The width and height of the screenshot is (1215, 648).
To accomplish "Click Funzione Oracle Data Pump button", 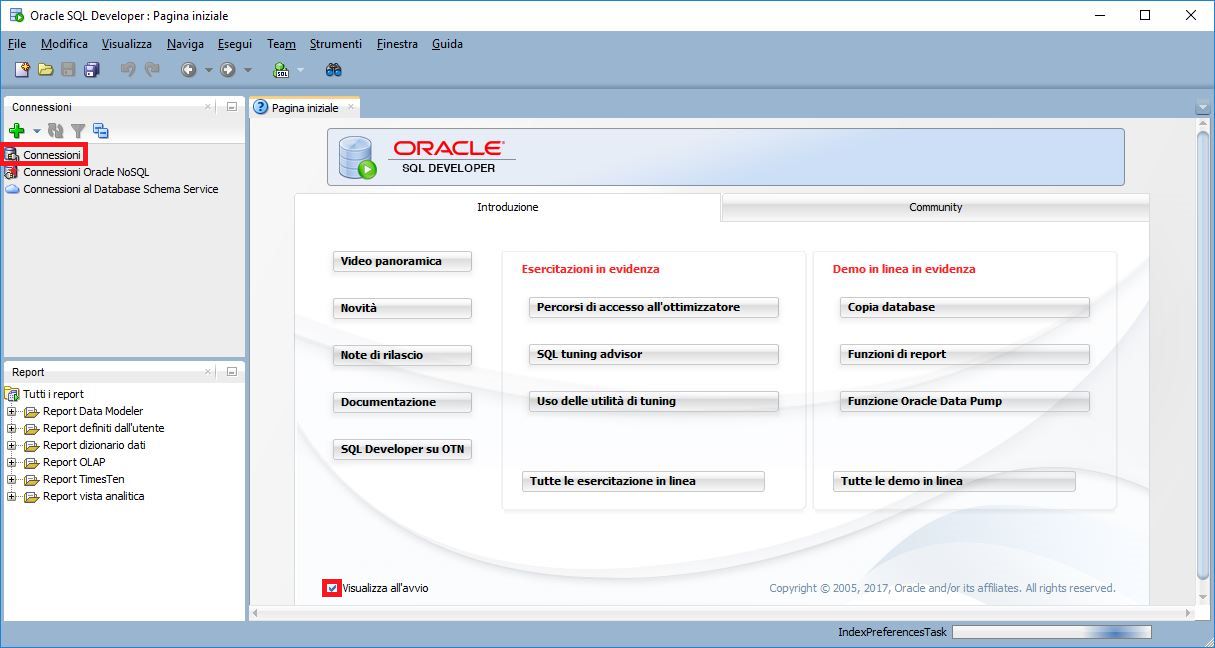I will 964,401.
